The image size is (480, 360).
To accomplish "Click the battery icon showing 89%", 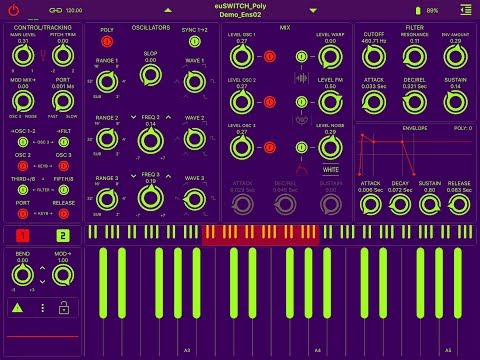I will [418, 11].
